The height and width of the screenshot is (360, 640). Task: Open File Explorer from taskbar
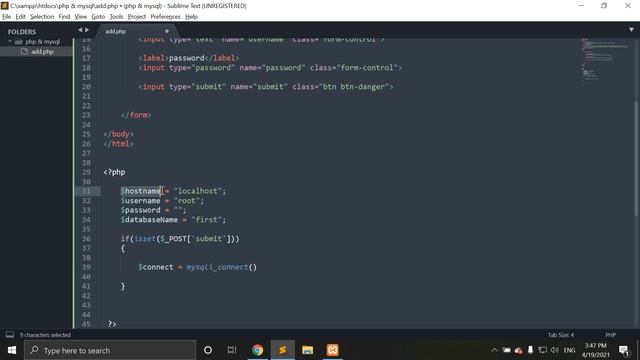tap(307, 350)
